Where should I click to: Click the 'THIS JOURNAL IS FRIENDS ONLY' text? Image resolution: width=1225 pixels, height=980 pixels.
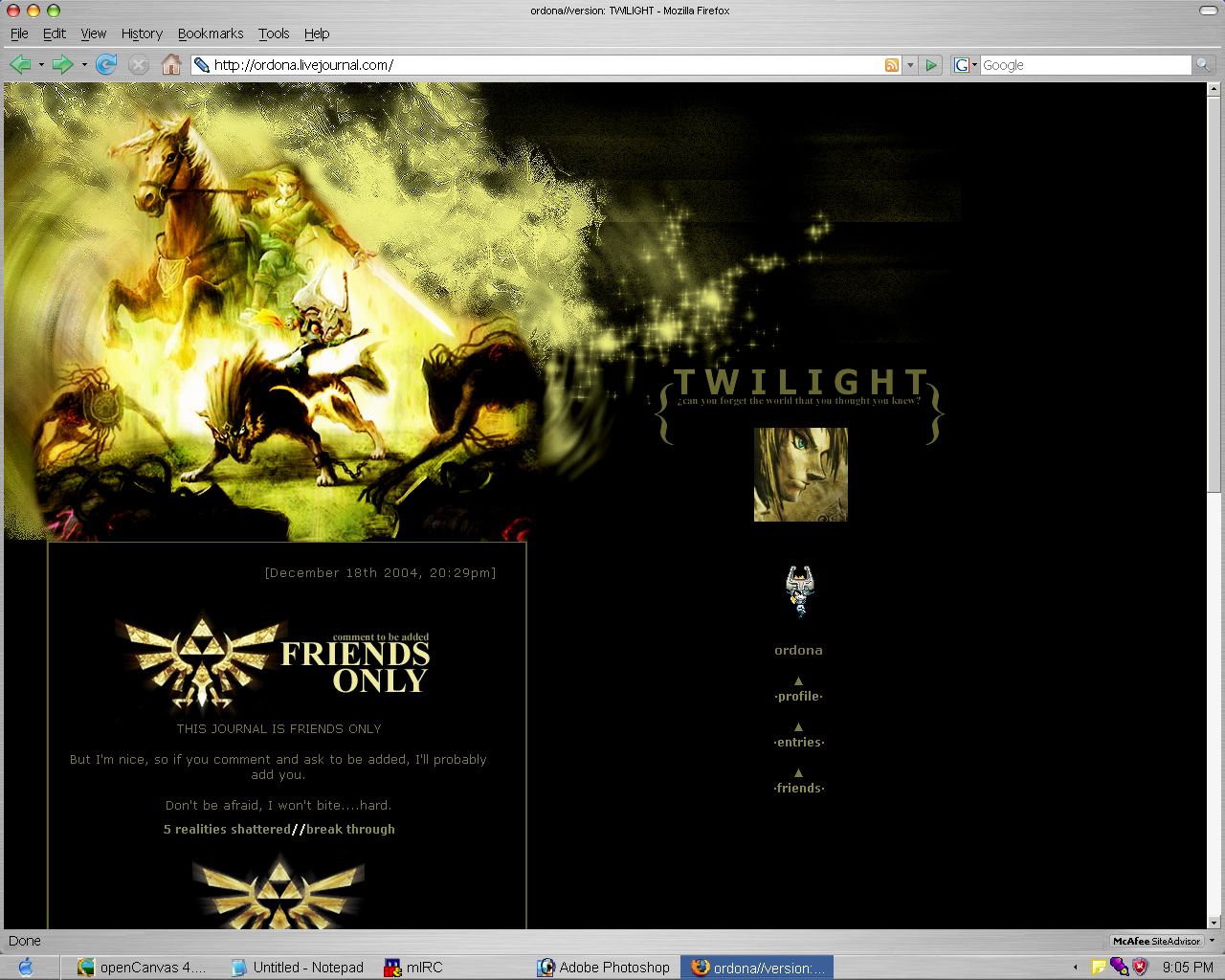coord(278,728)
